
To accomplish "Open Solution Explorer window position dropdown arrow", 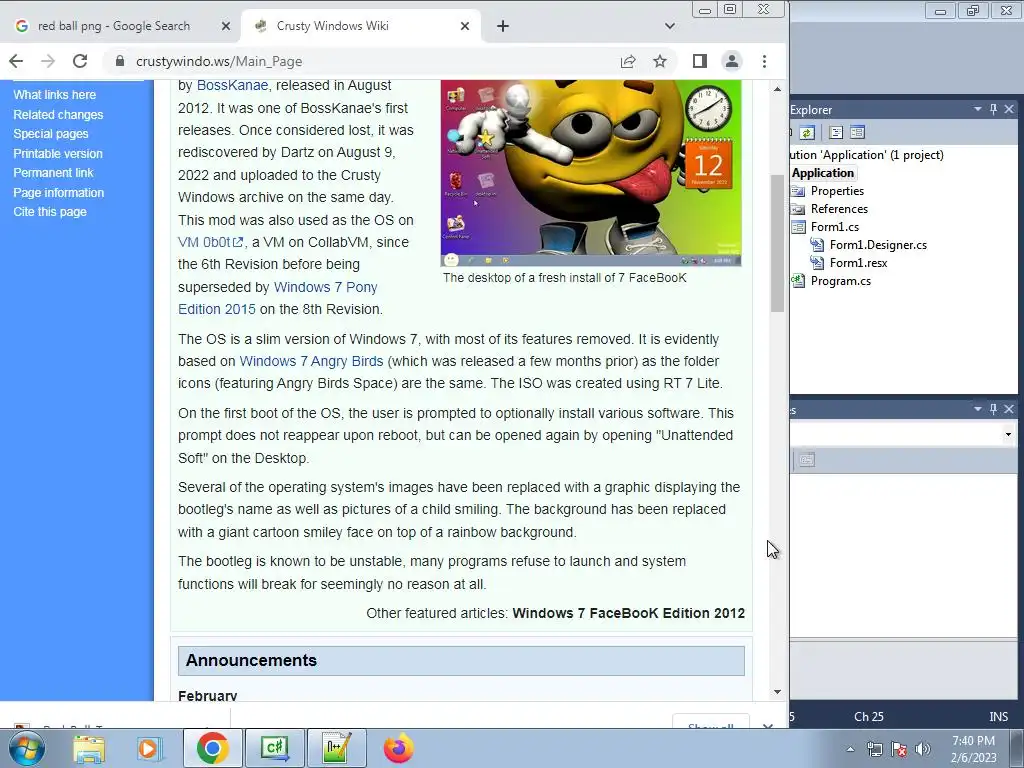I will point(978,109).
